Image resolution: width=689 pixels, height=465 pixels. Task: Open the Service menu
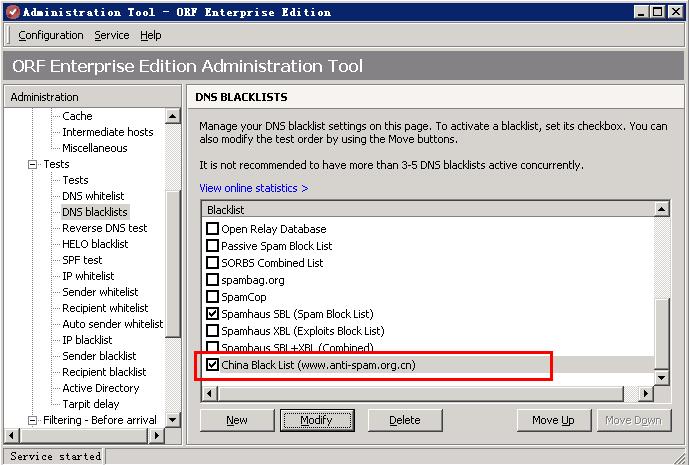111,35
